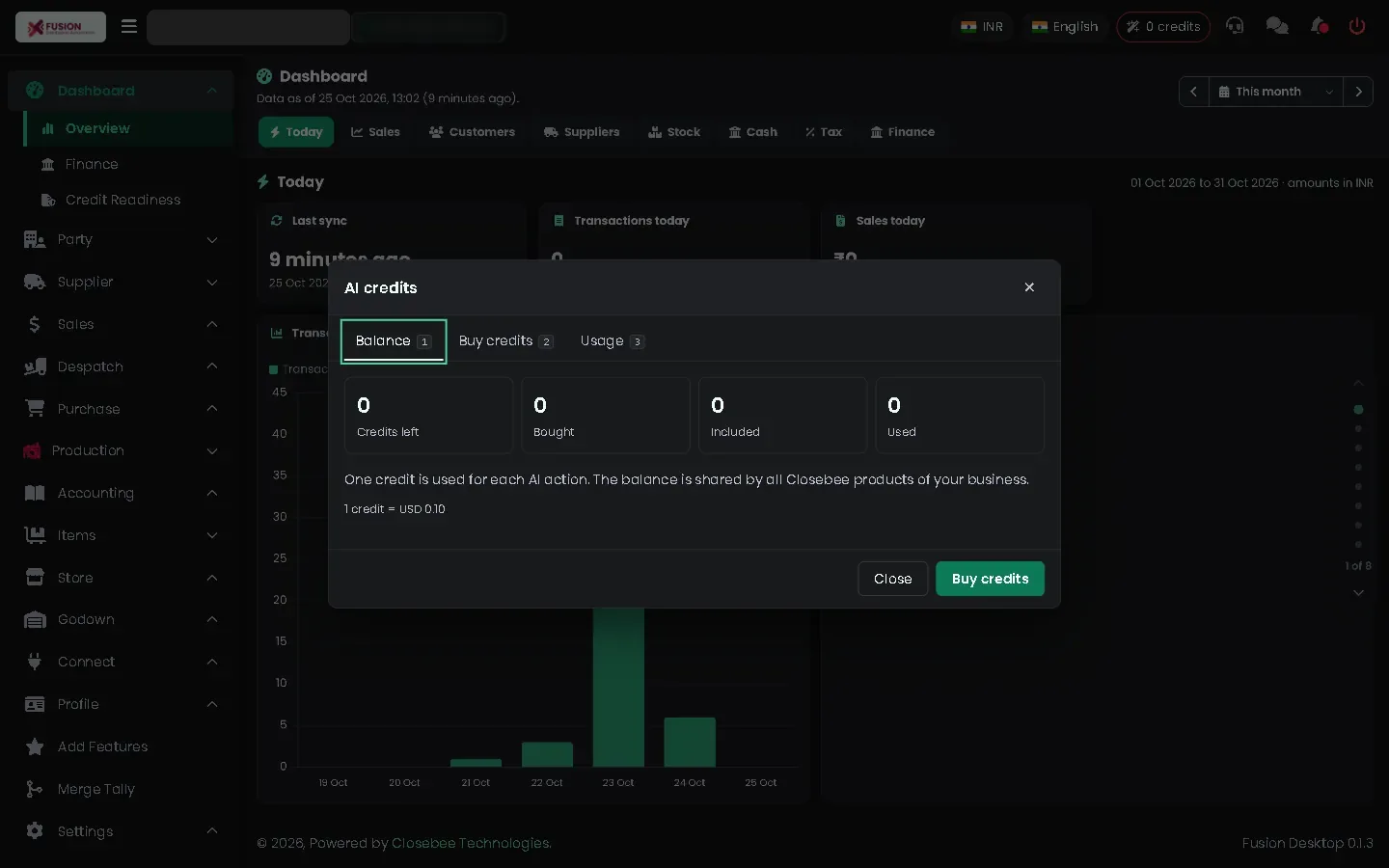1389x868 pixels.
Task: Click the Production icon in sidebar
Action: (32, 450)
